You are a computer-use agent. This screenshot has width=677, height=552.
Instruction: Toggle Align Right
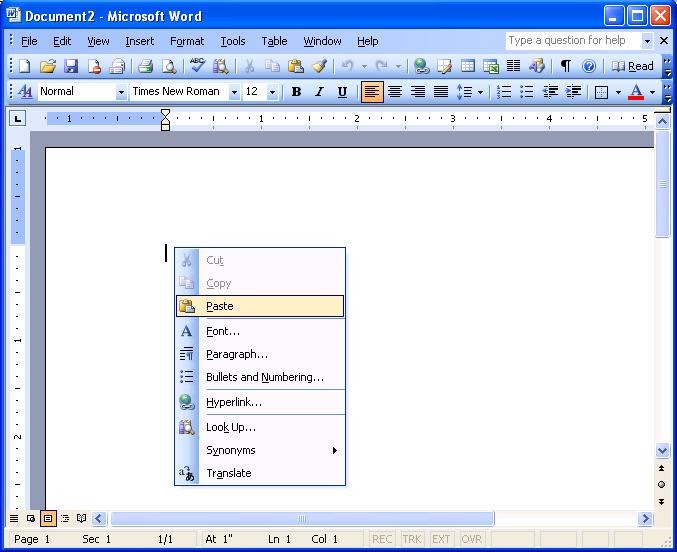coord(418,92)
